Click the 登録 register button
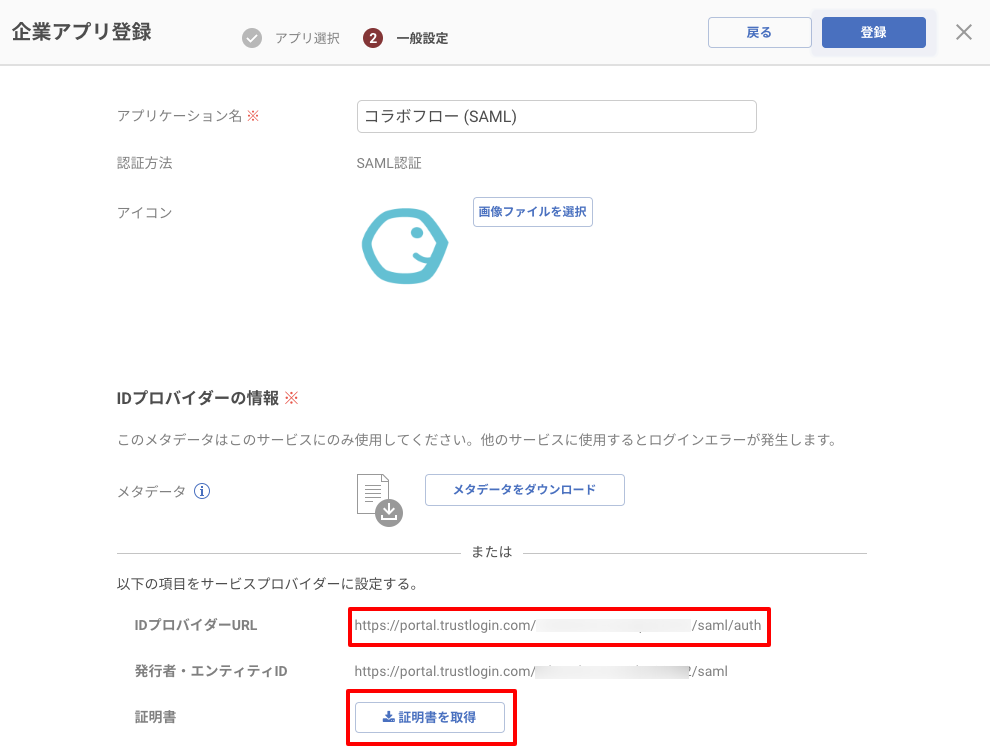990x756 pixels. [874, 32]
